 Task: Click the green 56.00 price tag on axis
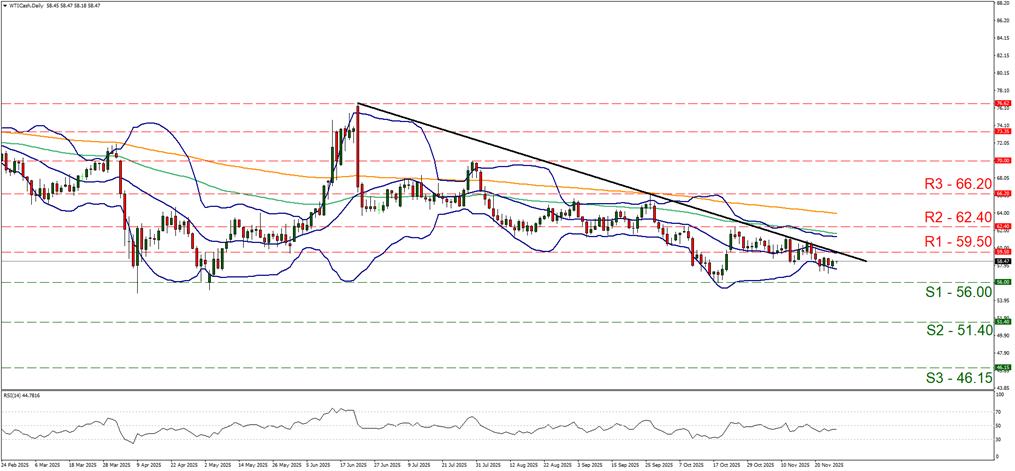pyautogui.click(x=1003, y=282)
